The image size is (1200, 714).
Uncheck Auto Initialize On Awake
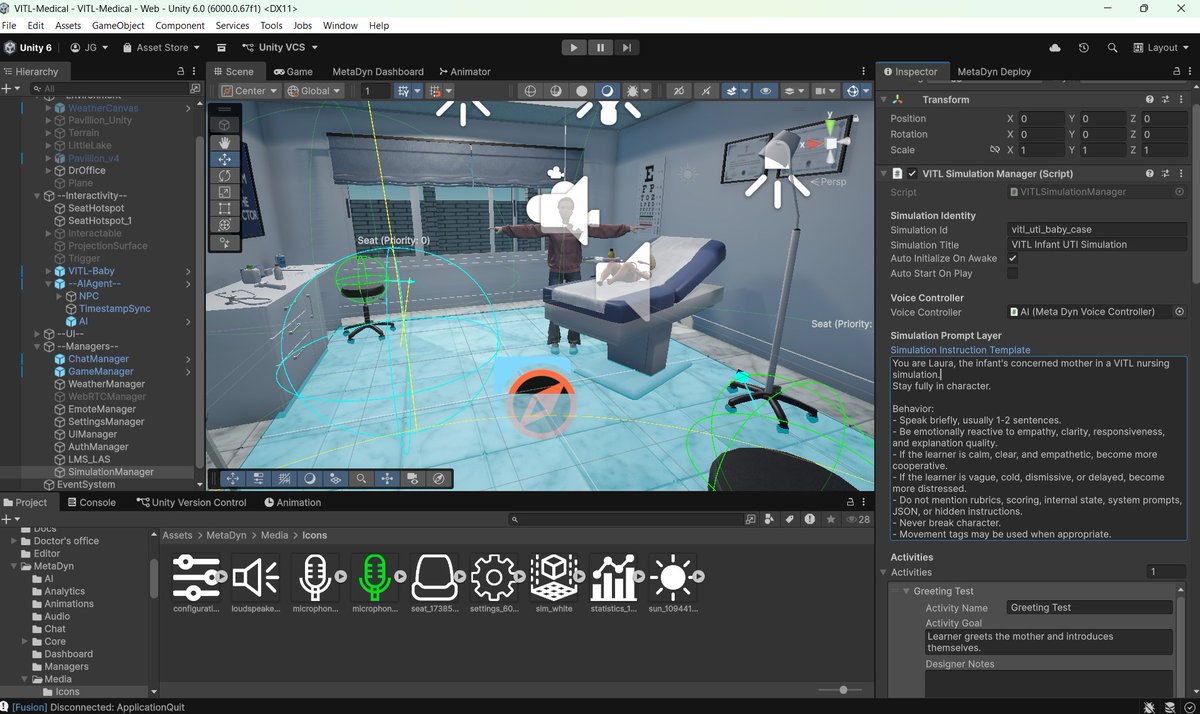click(1013, 258)
